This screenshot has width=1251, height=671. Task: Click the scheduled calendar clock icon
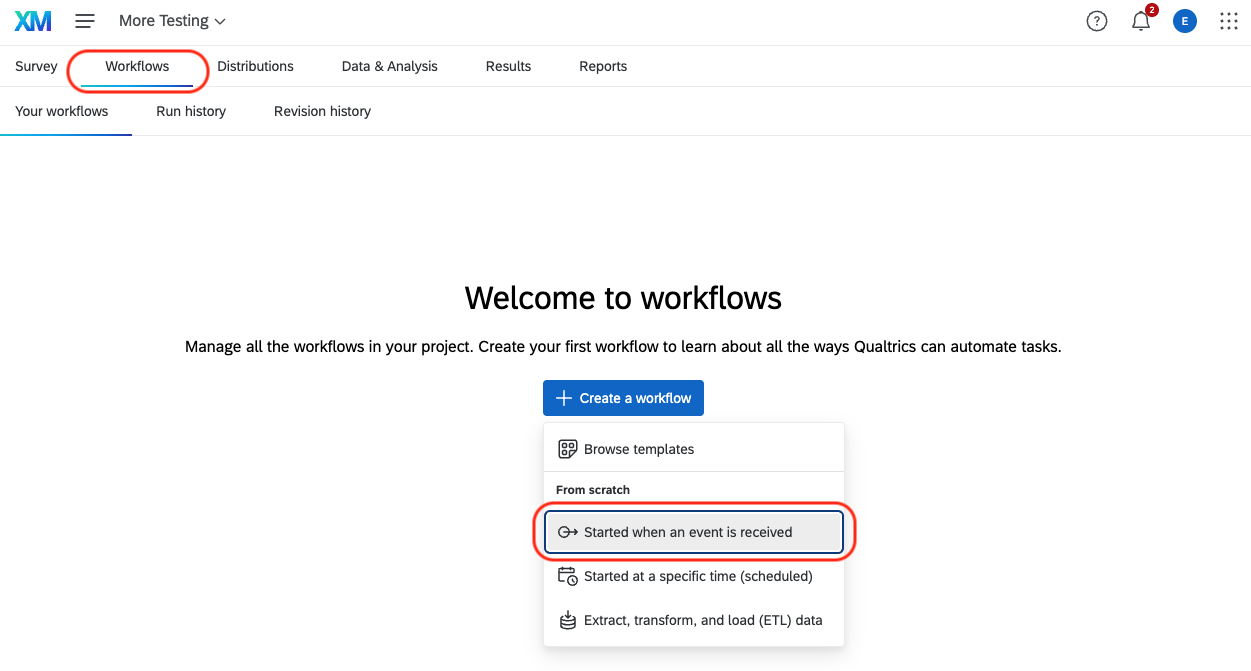[568, 576]
